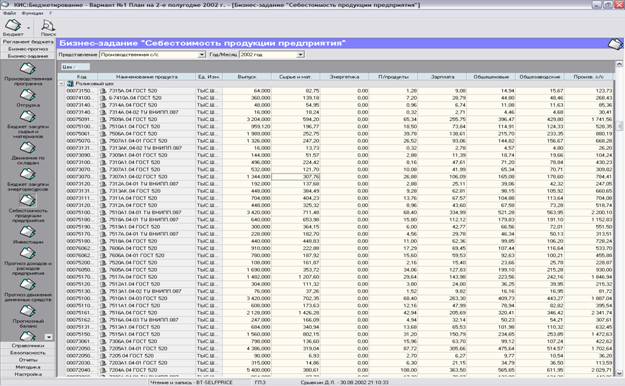Open the Файл menu

[x=10, y=13]
